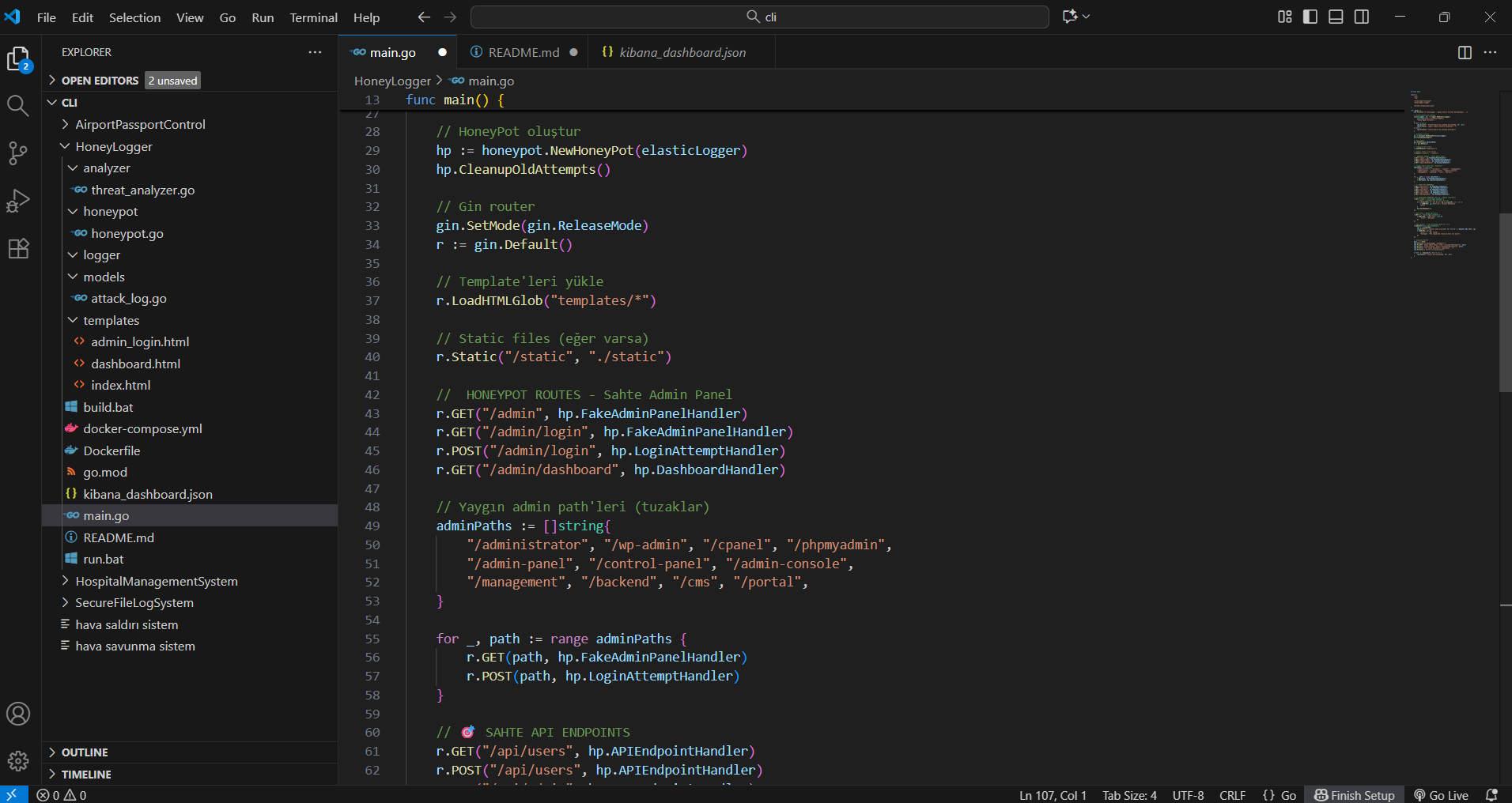Open the Source Control view

[17, 153]
